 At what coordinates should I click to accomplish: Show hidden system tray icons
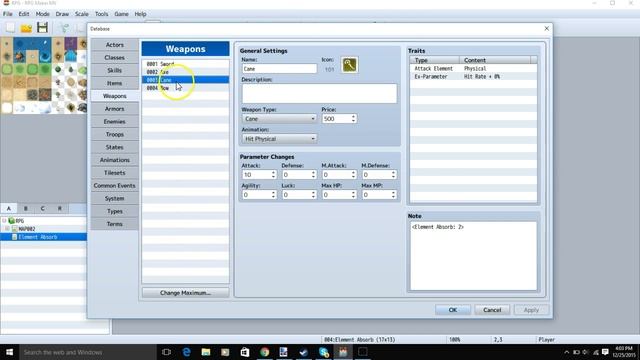click(x=567, y=352)
